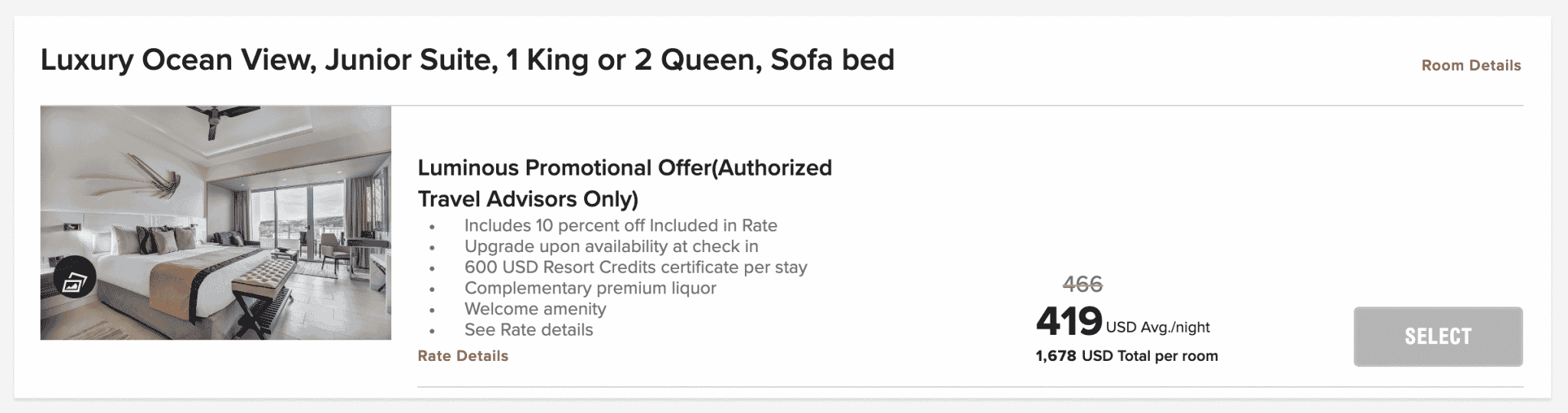Open the photo gallery icon on room image
Screen dimensions: 1568x413
coord(74,282)
